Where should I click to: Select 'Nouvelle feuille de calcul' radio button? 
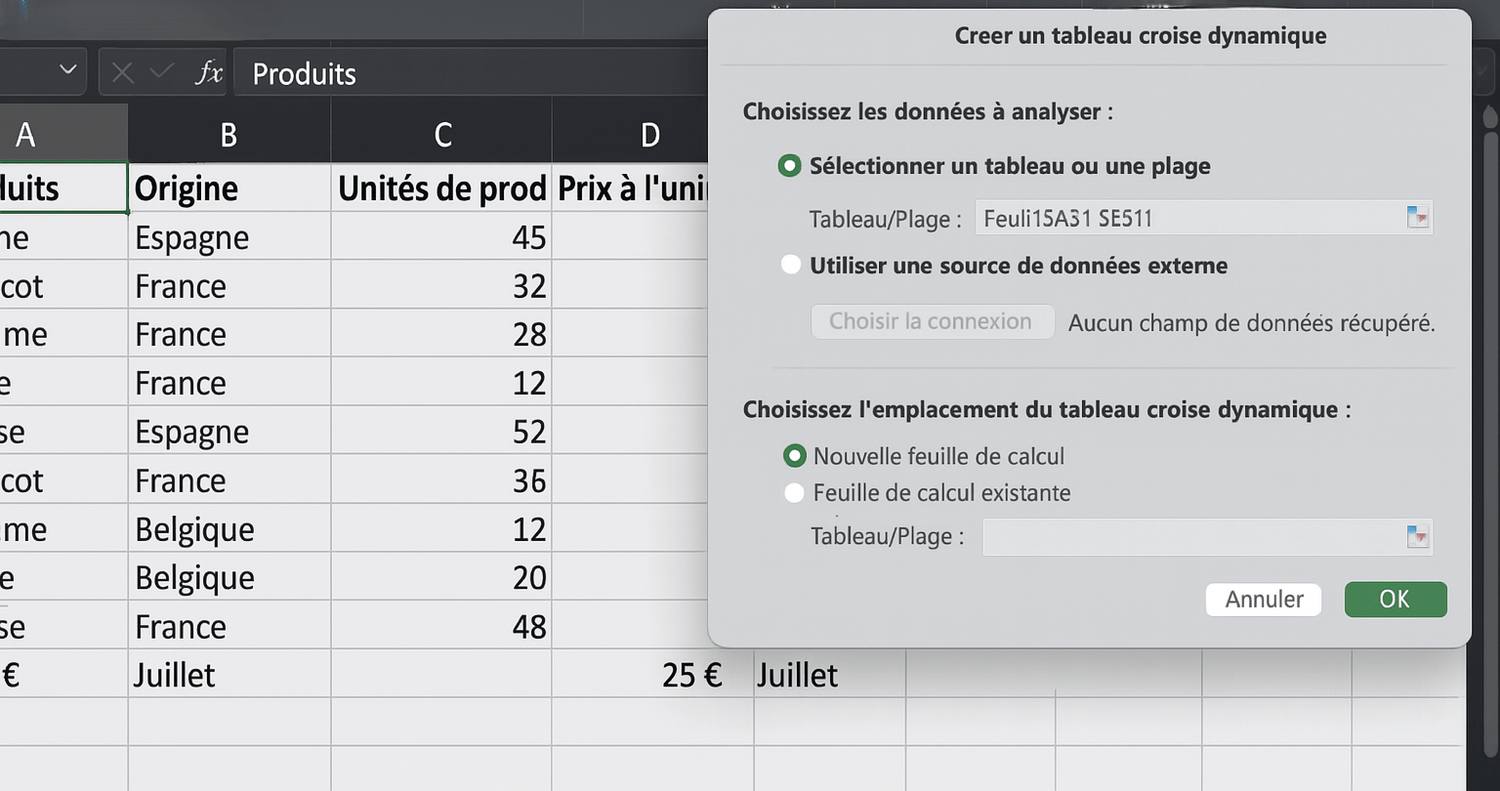point(794,456)
